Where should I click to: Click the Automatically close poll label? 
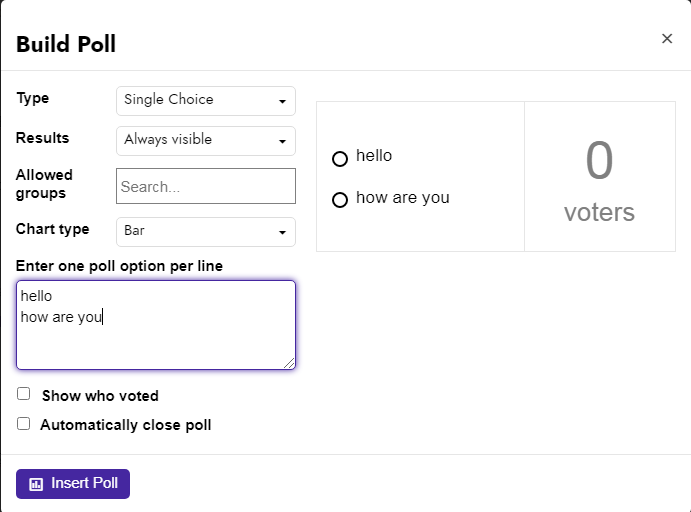(x=126, y=425)
